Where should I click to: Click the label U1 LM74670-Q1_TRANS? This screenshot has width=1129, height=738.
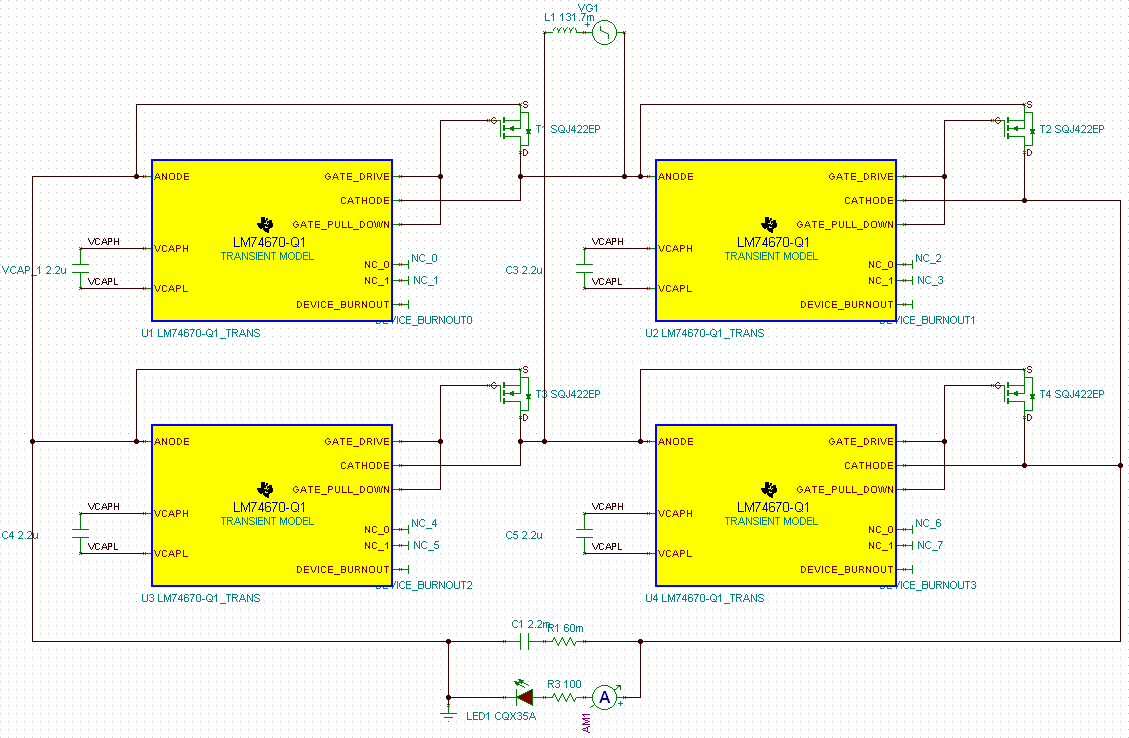click(x=201, y=333)
